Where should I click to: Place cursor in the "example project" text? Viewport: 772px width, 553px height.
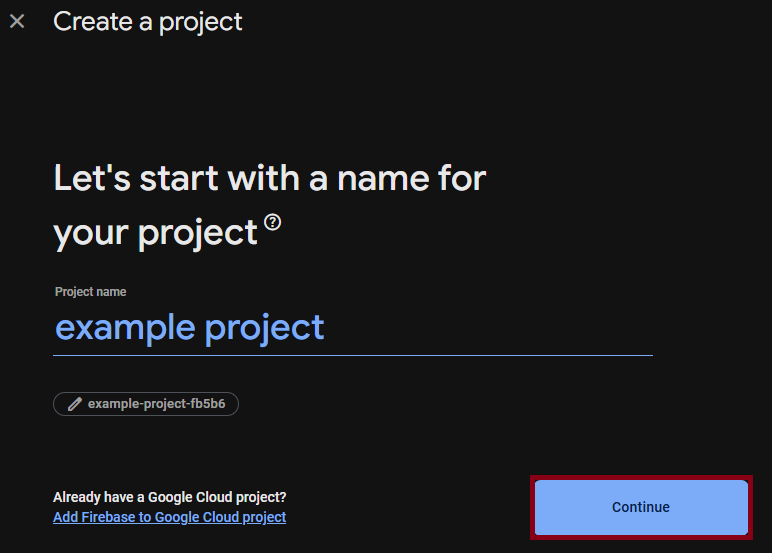click(x=190, y=328)
